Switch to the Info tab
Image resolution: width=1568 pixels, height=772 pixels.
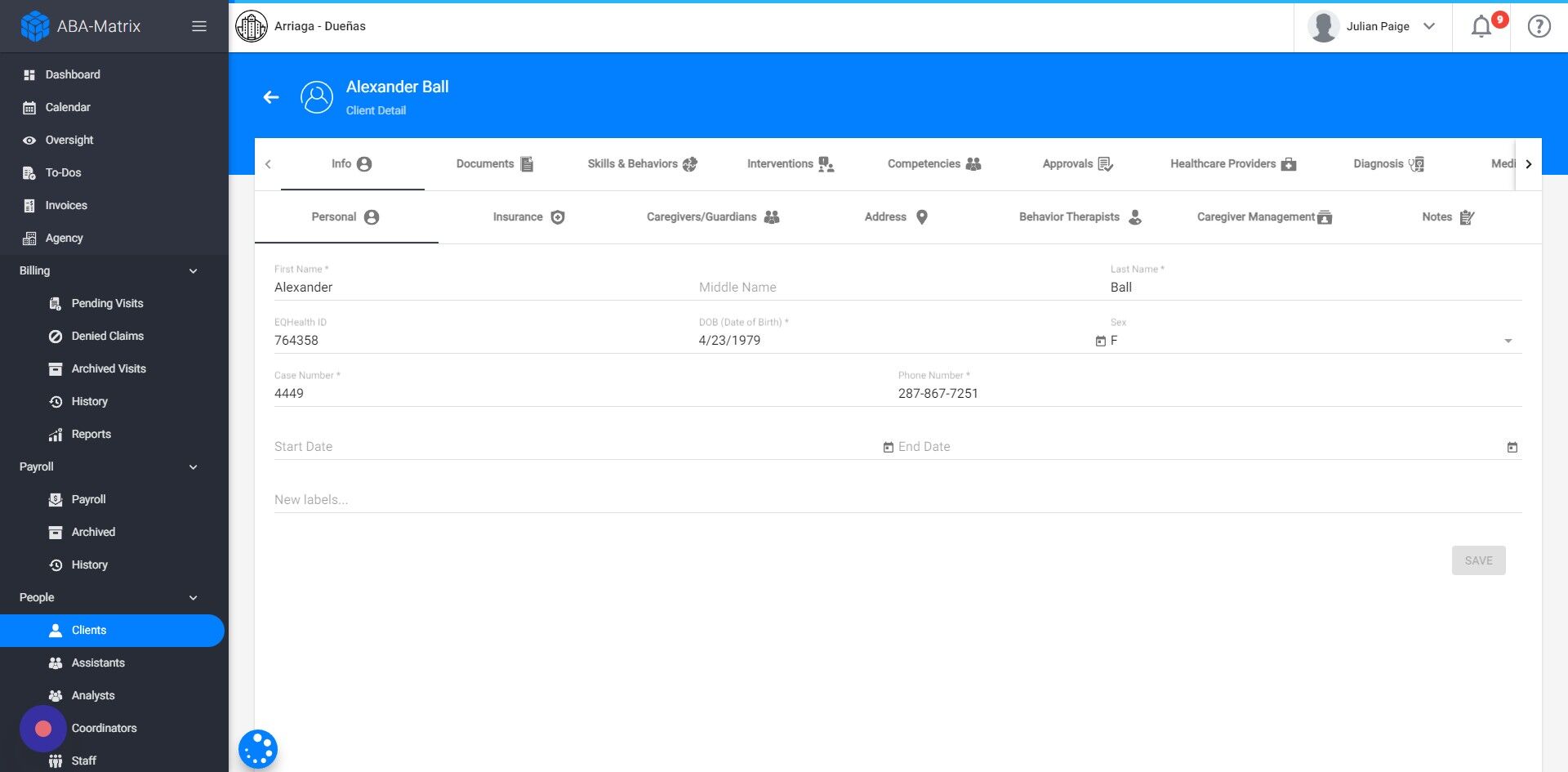coord(352,164)
